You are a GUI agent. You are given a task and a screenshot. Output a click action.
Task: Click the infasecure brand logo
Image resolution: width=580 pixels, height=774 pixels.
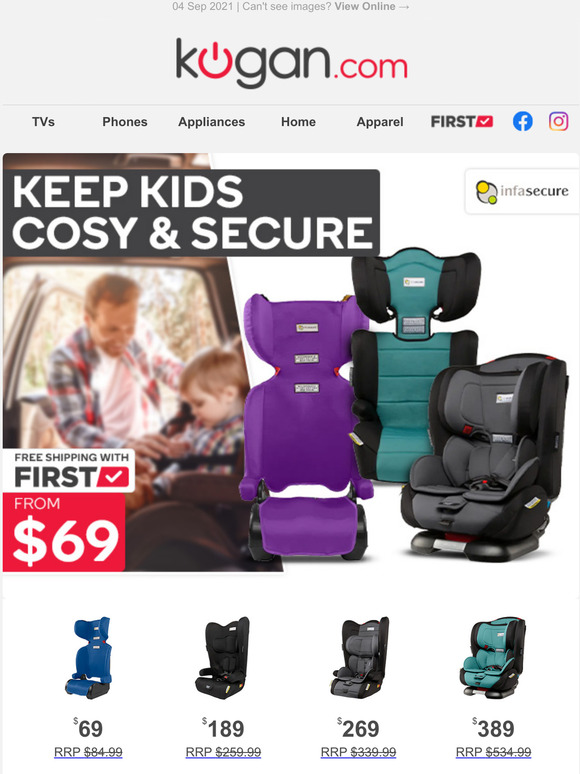pyautogui.click(x=522, y=192)
